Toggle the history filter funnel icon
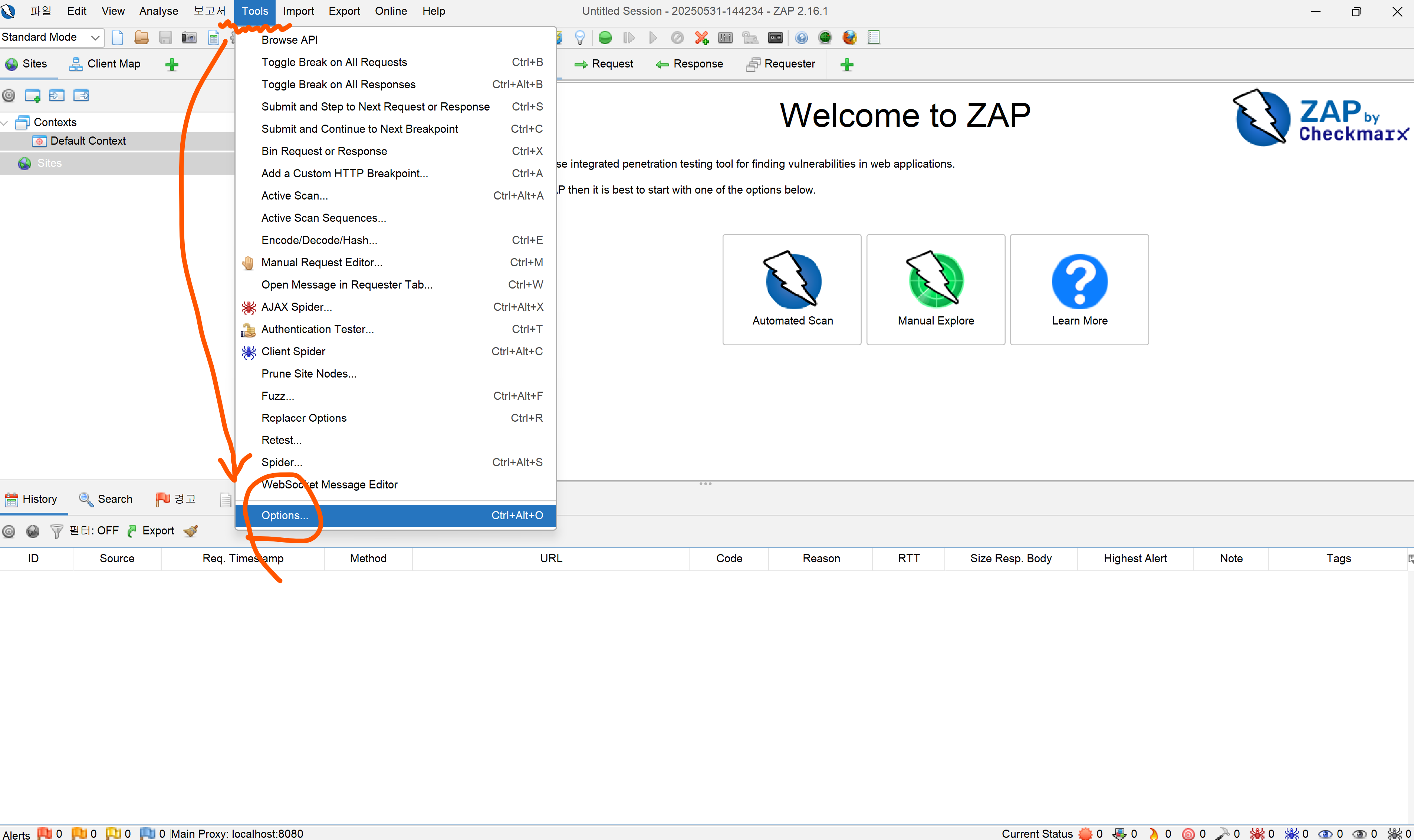This screenshot has height=840, width=1414. pyautogui.click(x=56, y=531)
